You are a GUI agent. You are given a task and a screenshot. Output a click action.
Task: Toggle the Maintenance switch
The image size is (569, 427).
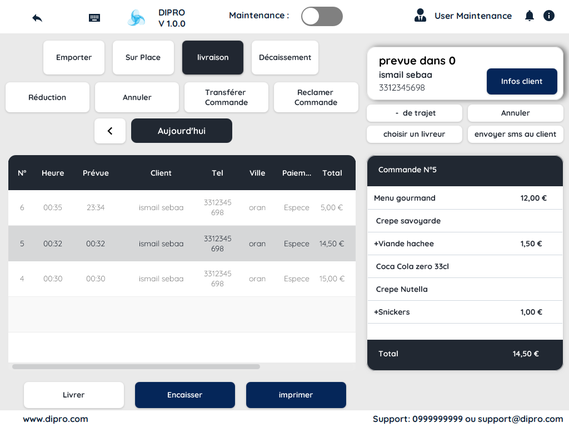(x=322, y=16)
